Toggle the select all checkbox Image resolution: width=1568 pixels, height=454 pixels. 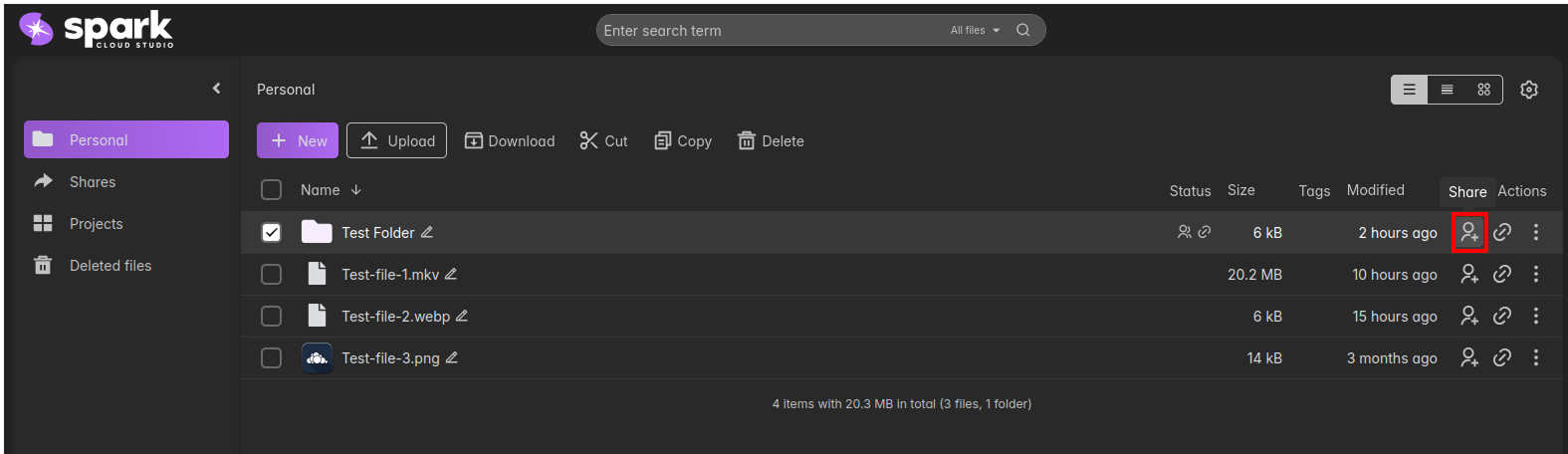[271, 189]
